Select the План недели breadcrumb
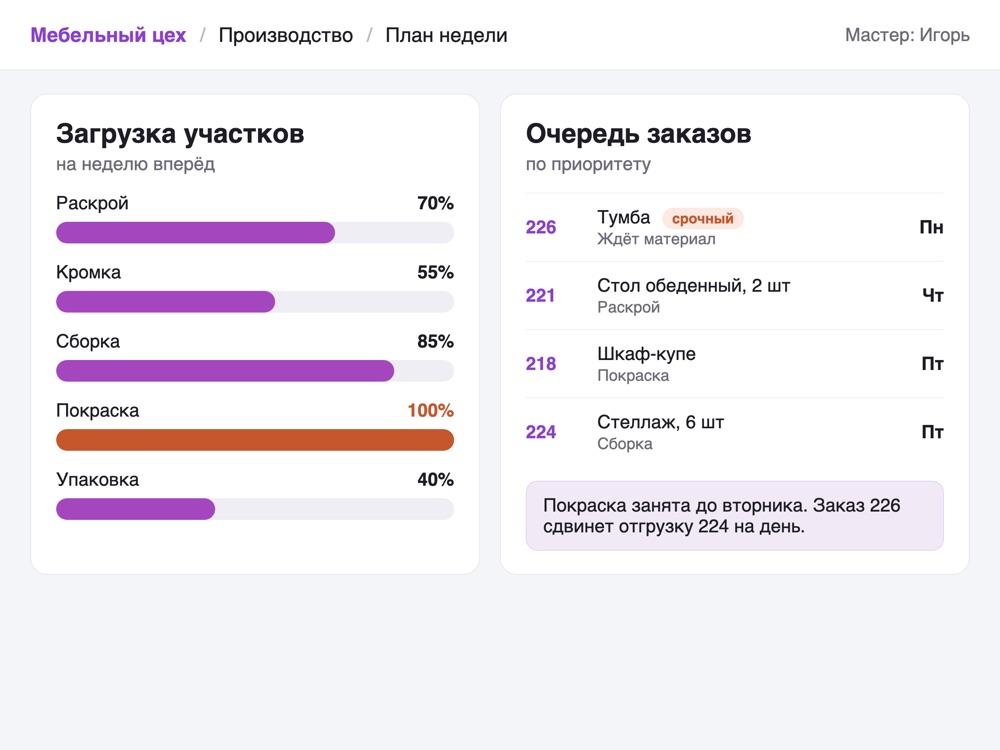Screen dimensions: 1000x750 tap(446, 35)
